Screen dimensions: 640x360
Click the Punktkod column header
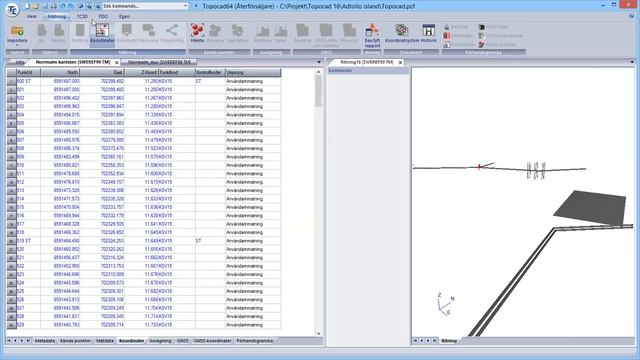[177, 72]
